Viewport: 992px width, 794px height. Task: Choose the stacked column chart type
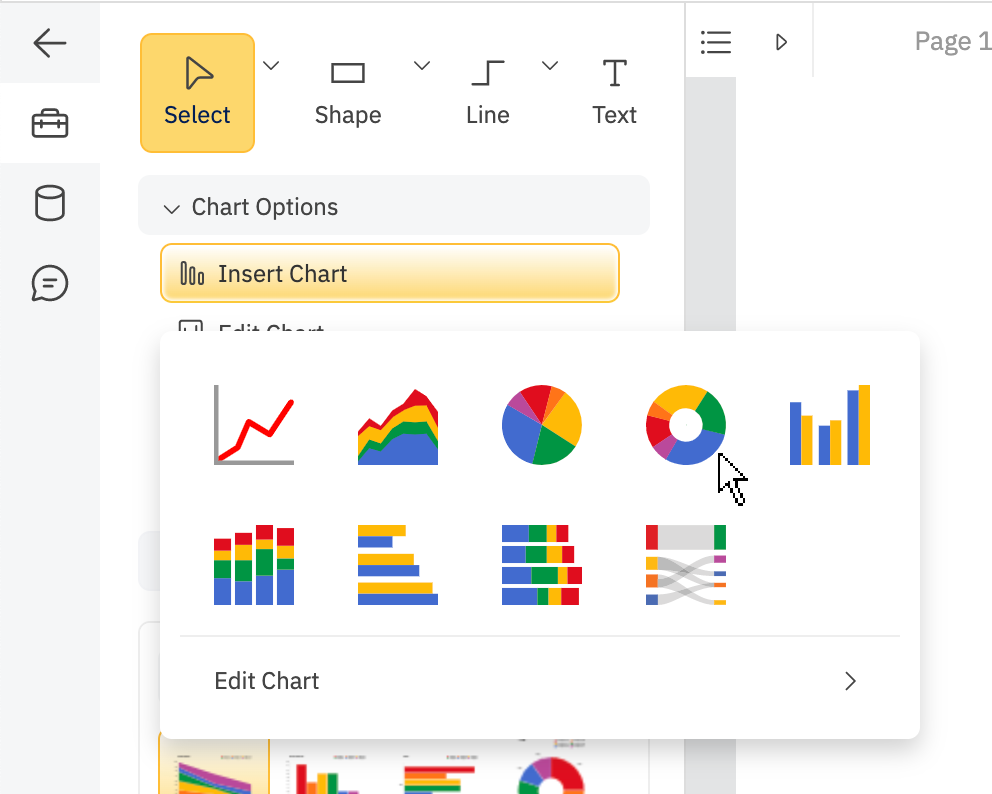coord(254,563)
